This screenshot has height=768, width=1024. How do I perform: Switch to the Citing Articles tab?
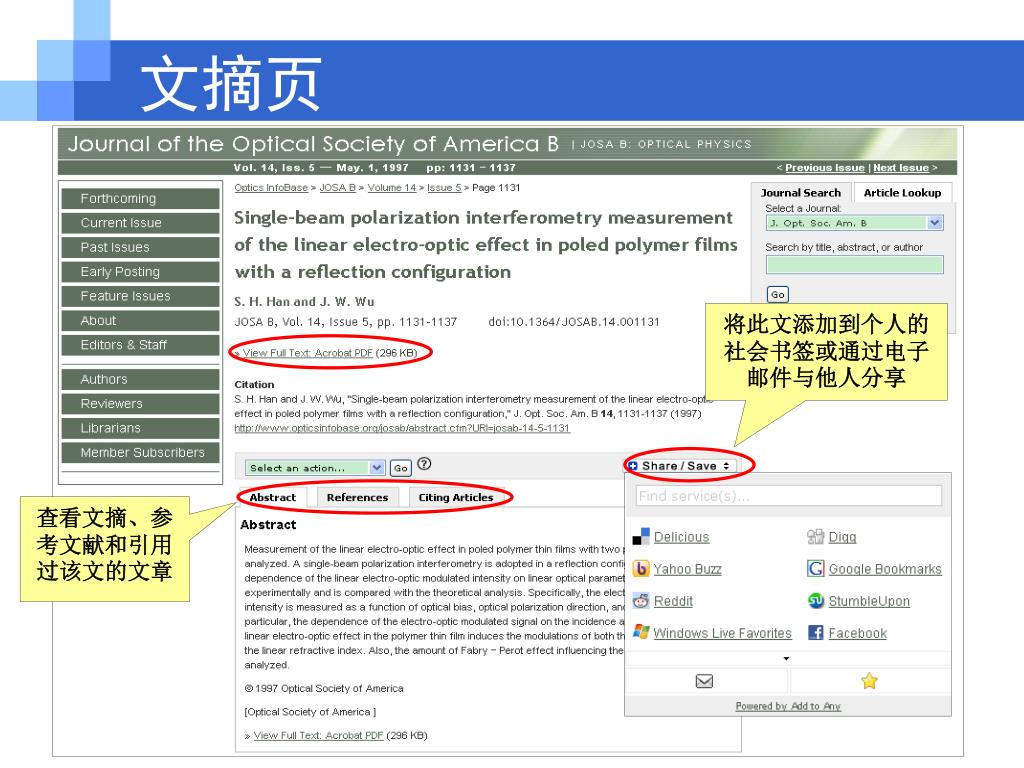coord(456,498)
